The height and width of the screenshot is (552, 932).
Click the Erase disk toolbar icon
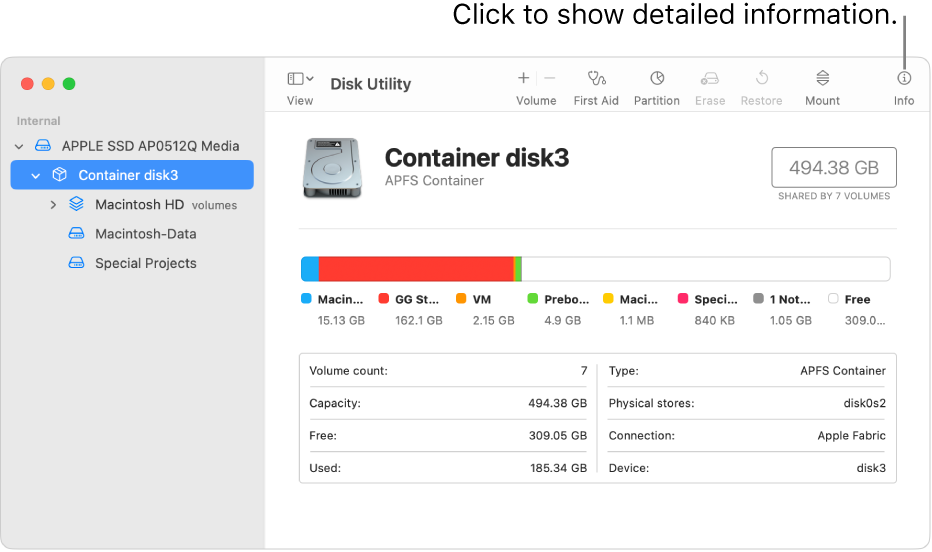710,78
